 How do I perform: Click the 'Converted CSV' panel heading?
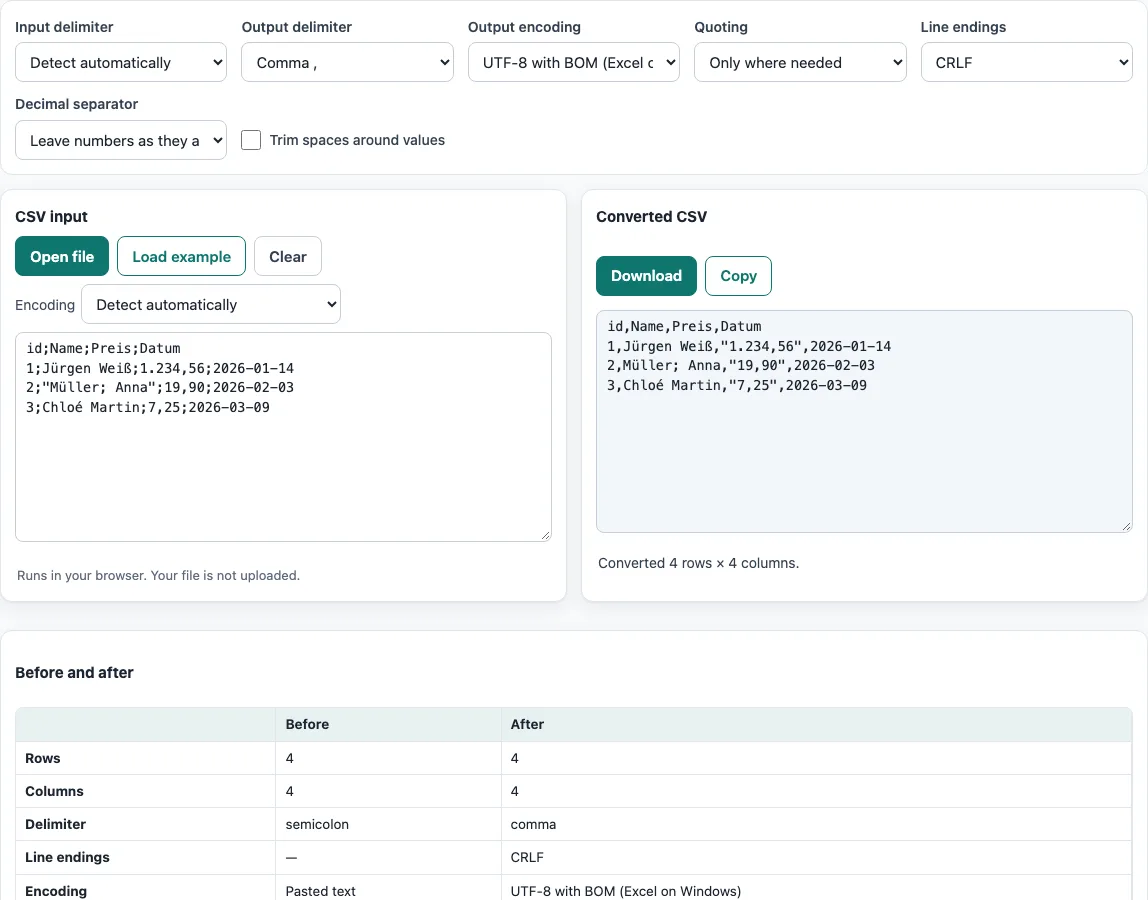click(x=652, y=217)
